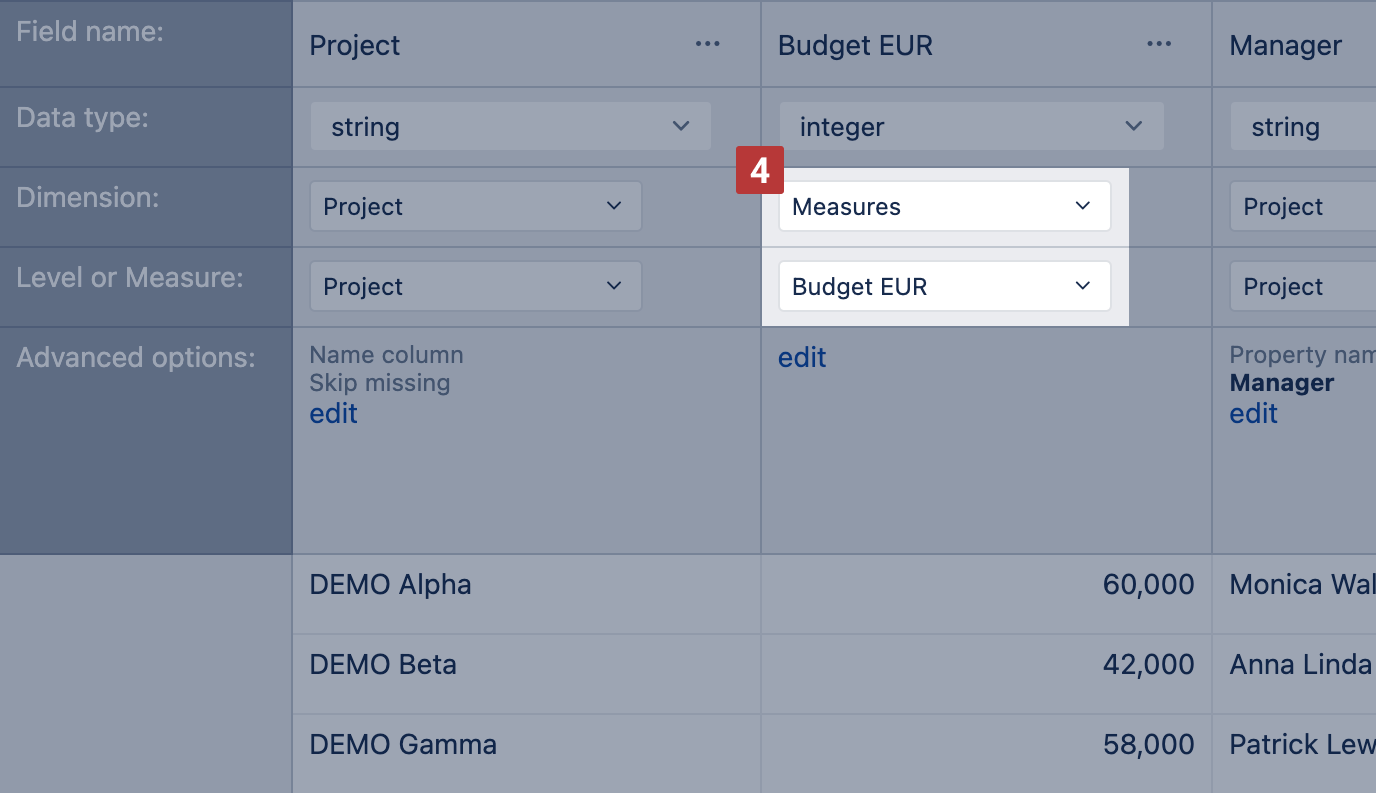Click the red step 4 badge
Screen dimensions: 1376x793
pos(760,171)
